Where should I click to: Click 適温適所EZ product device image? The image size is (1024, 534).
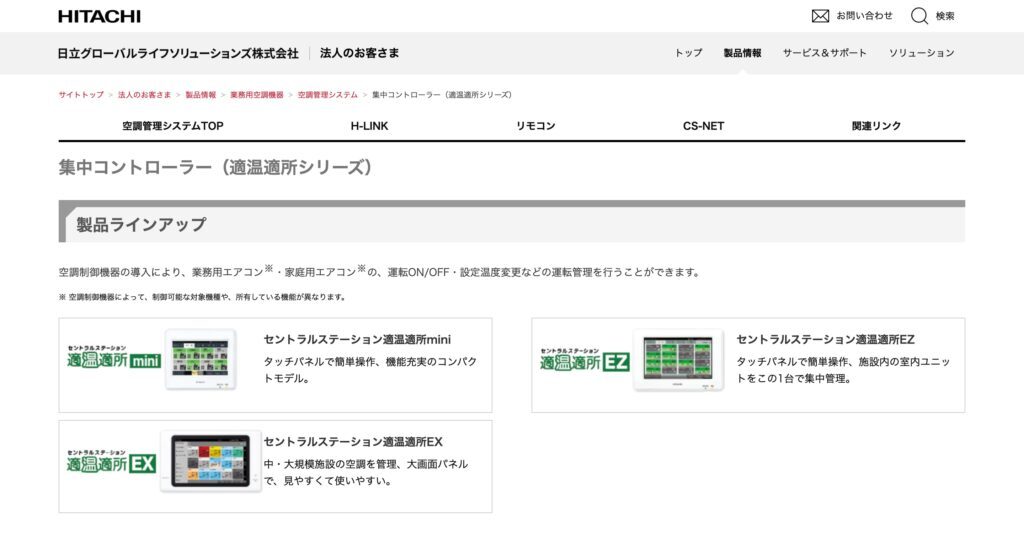click(679, 360)
